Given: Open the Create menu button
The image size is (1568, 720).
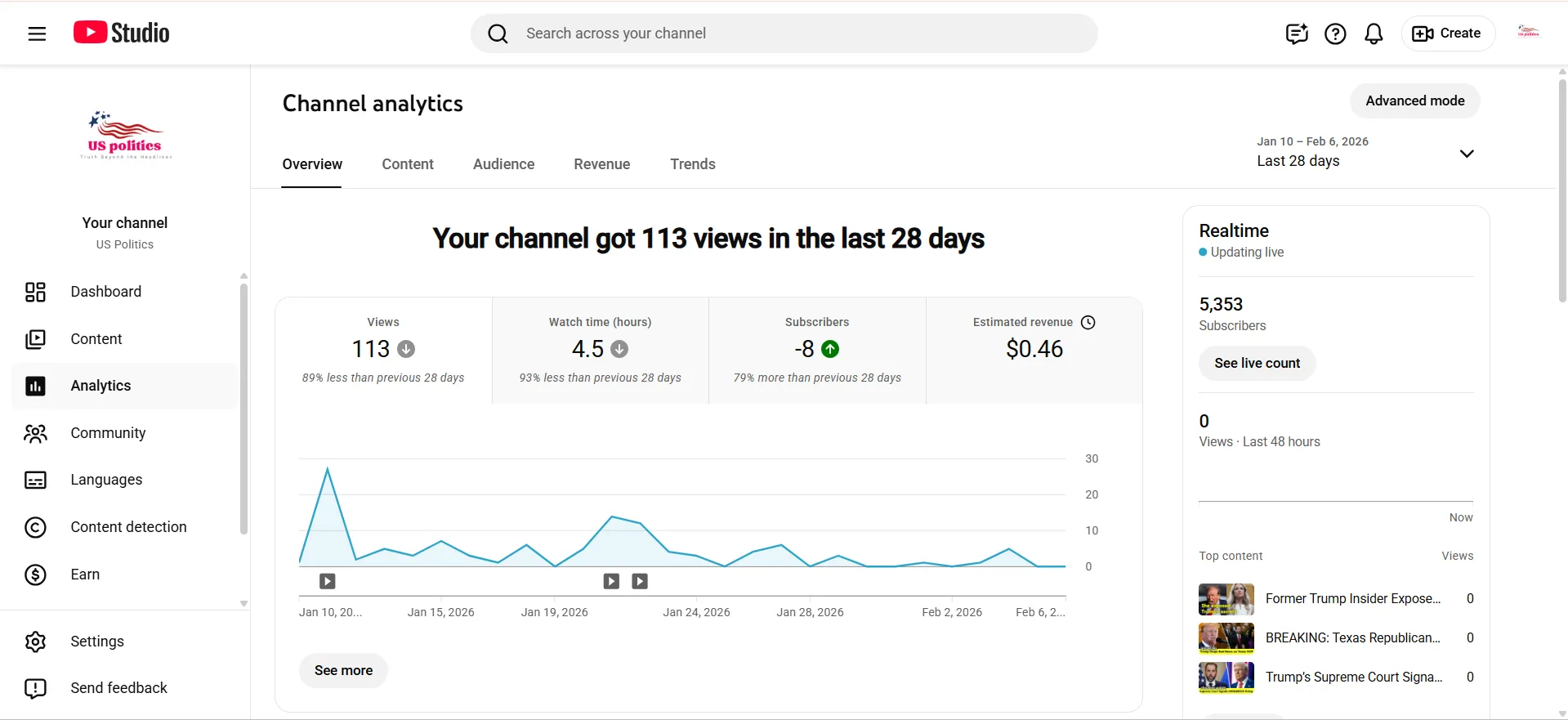Looking at the screenshot, I should coord(1448,34).
